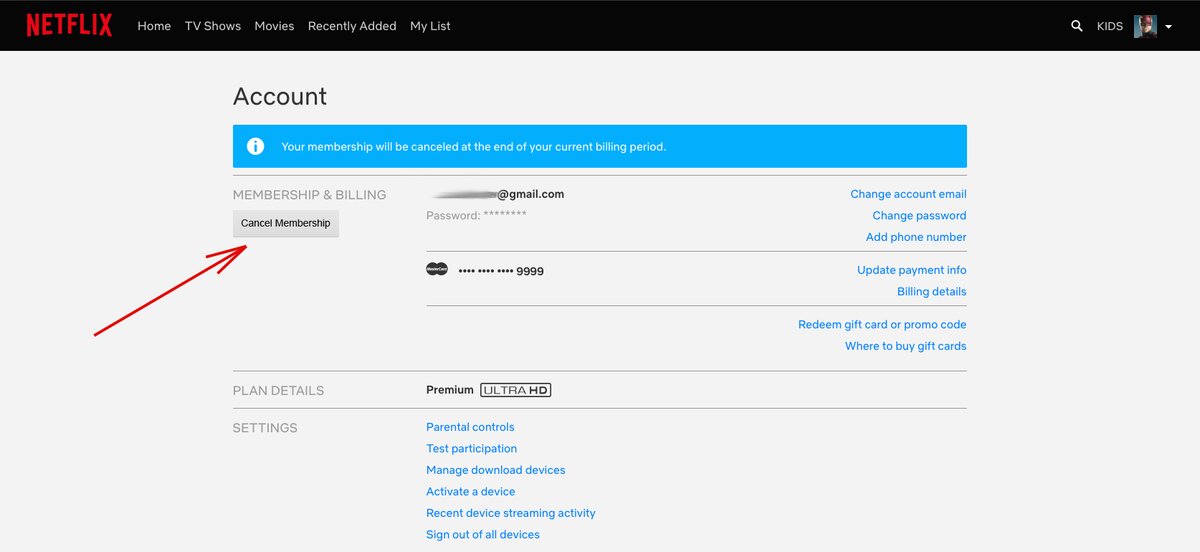1200x552 pixels.
Task: Click card number ending 9999
Action: coord(501,271)
